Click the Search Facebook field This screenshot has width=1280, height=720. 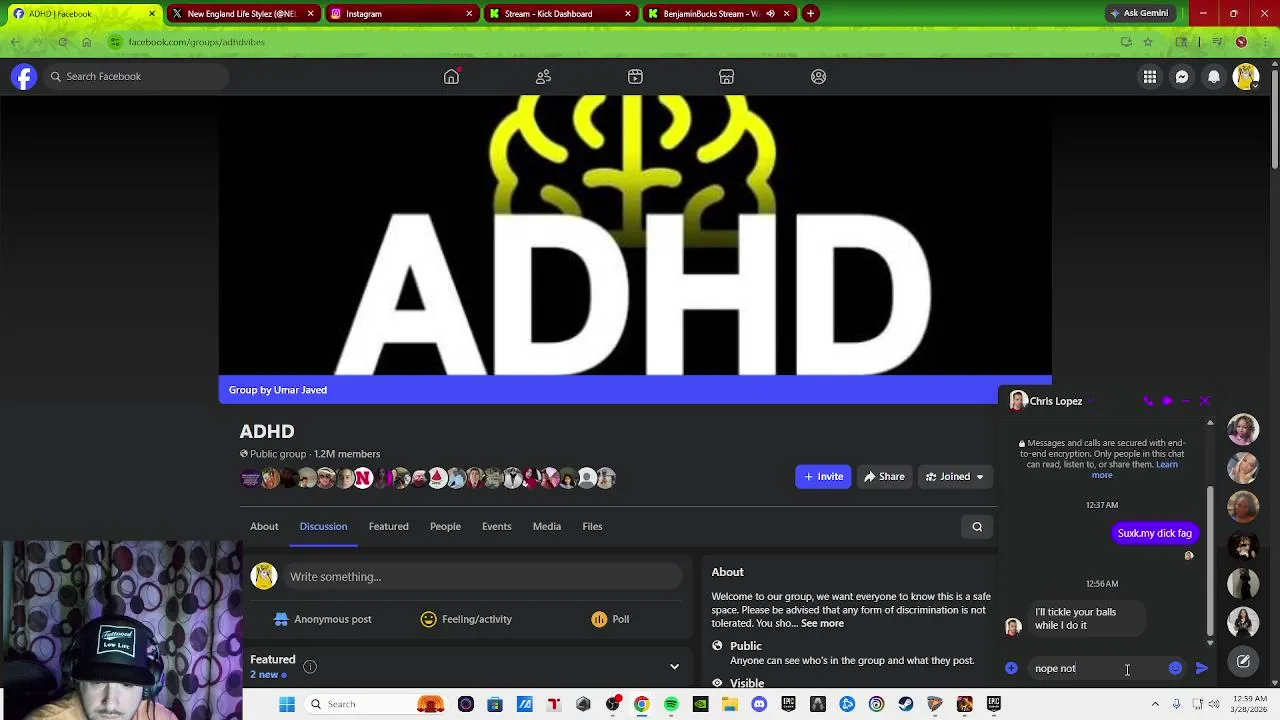coord(135,77)
